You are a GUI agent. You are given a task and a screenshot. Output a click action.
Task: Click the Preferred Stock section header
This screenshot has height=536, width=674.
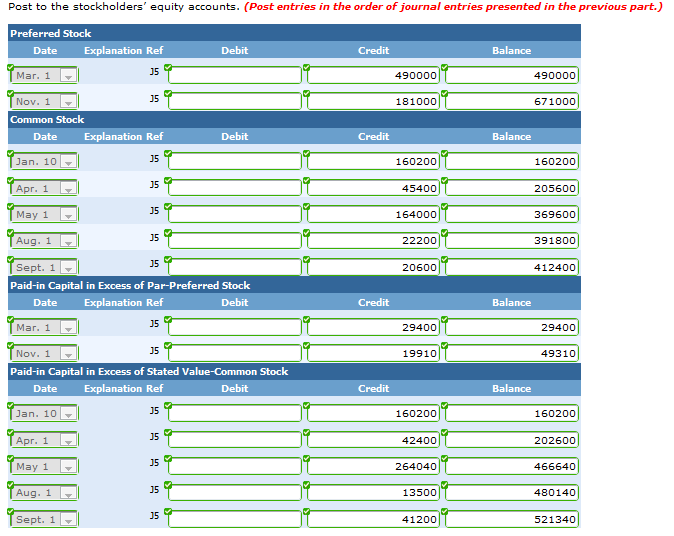(294, 33)
